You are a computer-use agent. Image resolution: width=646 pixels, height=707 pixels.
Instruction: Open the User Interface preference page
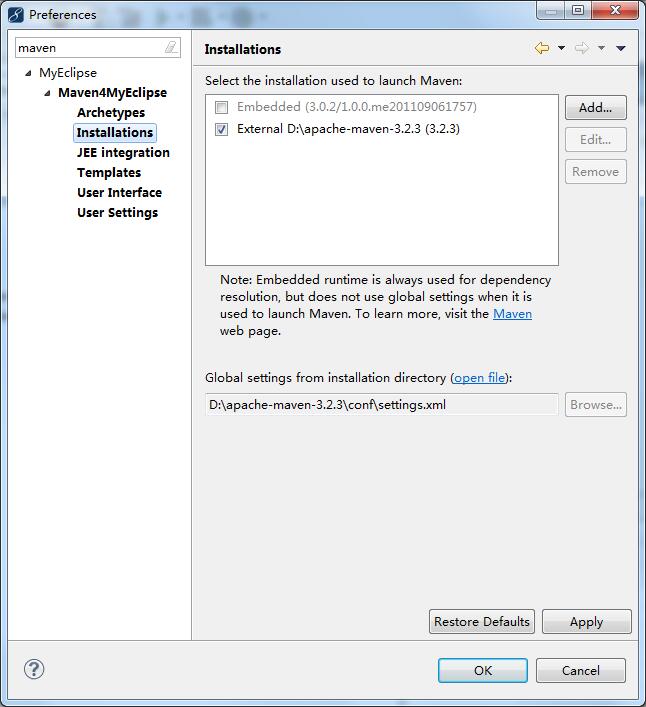click(x=119, y=193)
